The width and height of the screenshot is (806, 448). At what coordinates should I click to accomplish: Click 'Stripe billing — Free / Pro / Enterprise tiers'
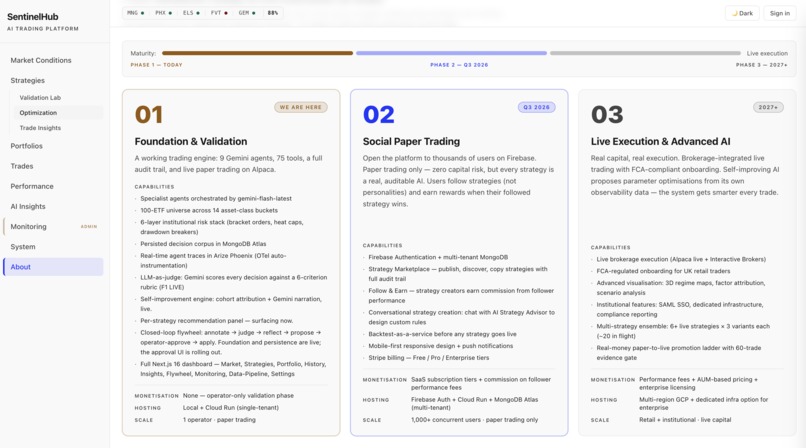pos(429,358)
